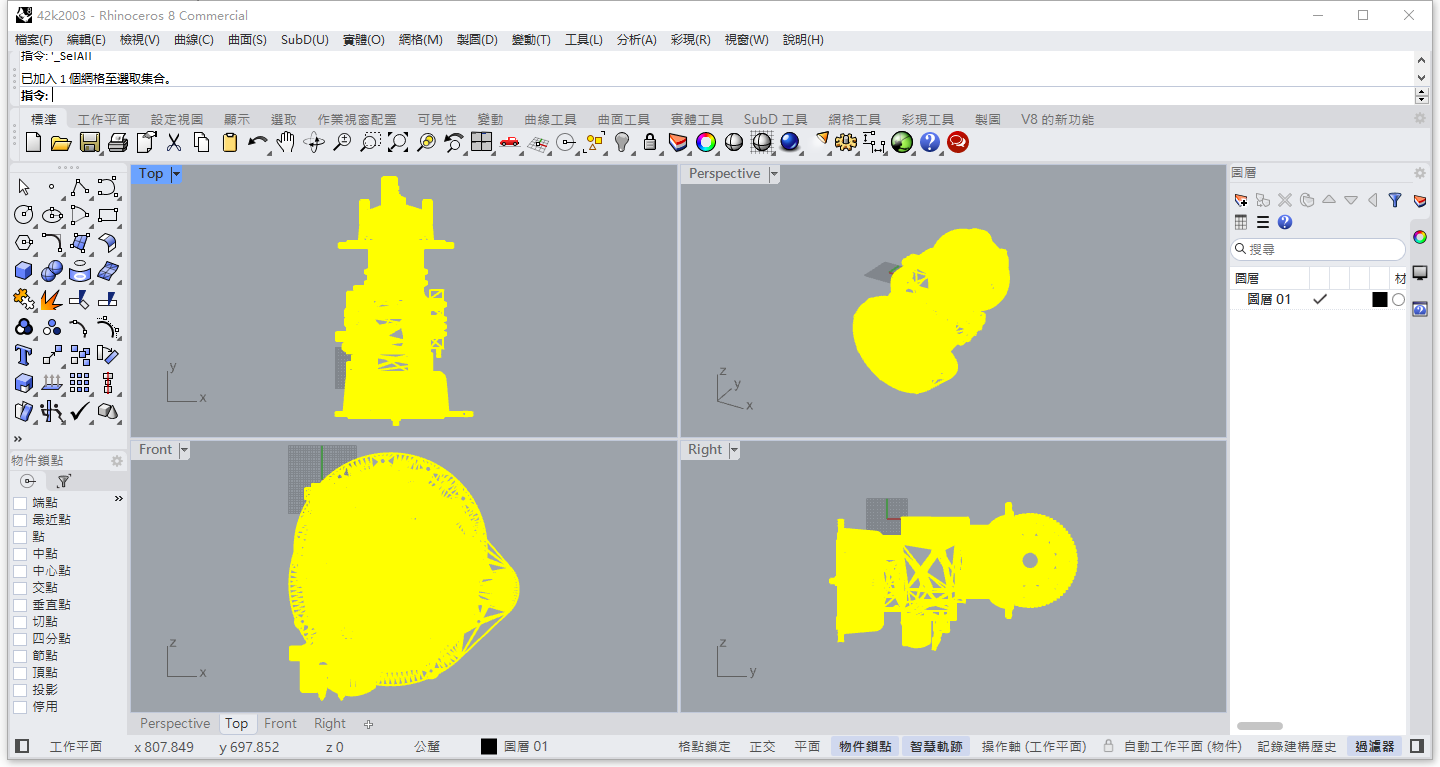Open the color wheel material icon in the toolbar

point(706,142)
